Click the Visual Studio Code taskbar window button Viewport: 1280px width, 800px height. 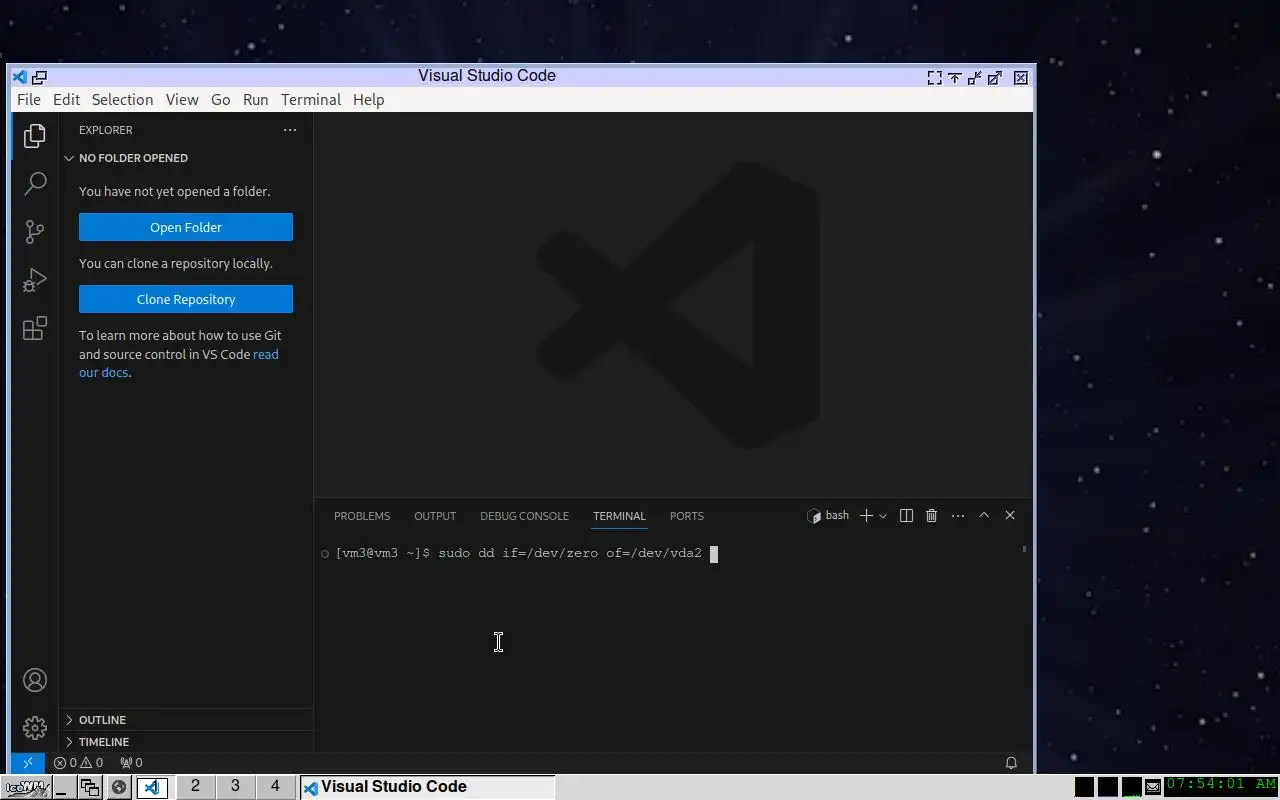(x=427, y=787)
